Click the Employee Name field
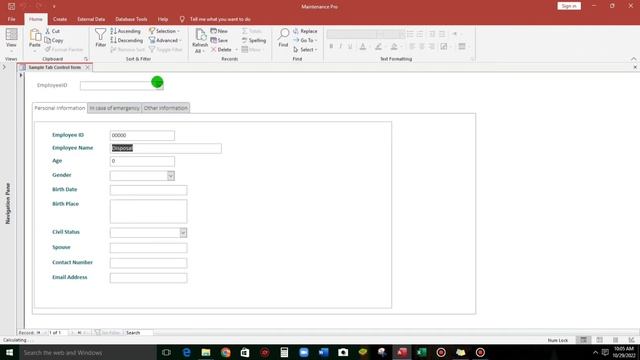The width and height of the screenshot is (640, 360). pos(166,148)
